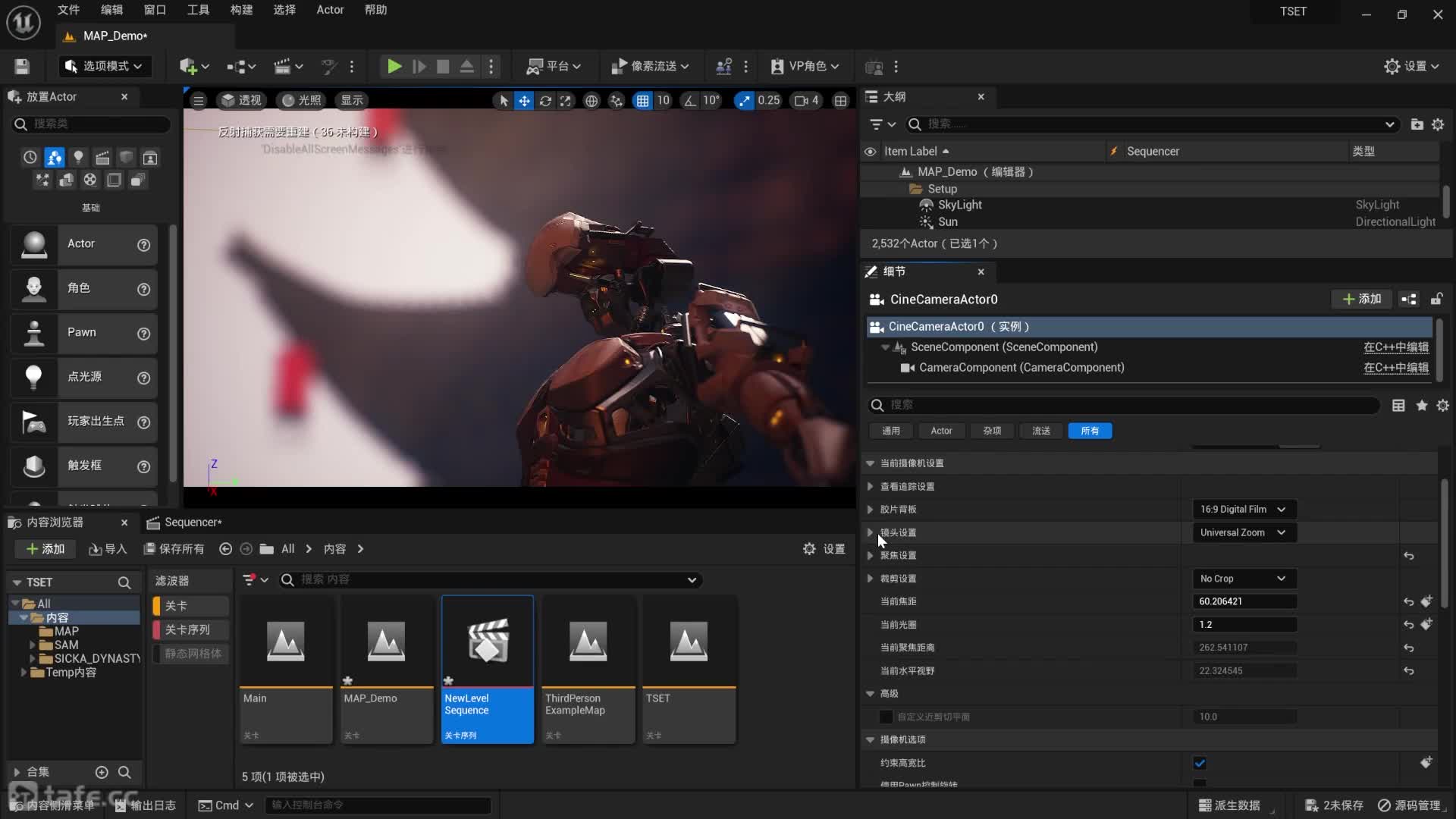Switch to the Sequencer tab

185,522
